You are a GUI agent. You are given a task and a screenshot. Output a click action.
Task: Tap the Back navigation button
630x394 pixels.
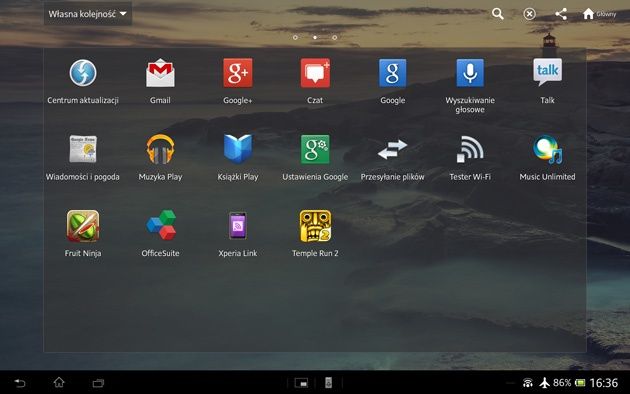[20, 383]
